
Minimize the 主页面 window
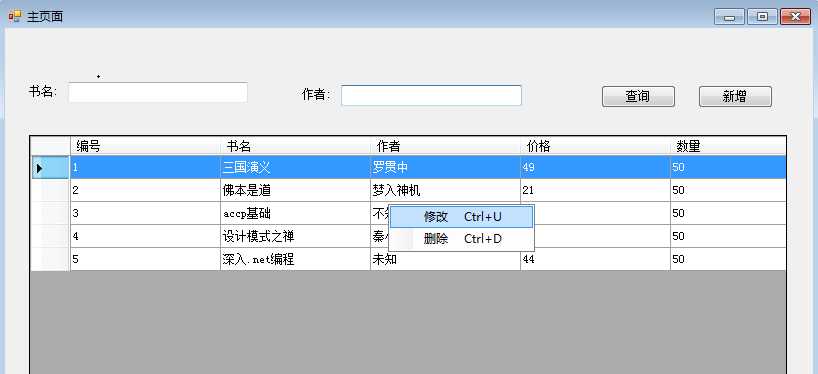pos(729,17)
